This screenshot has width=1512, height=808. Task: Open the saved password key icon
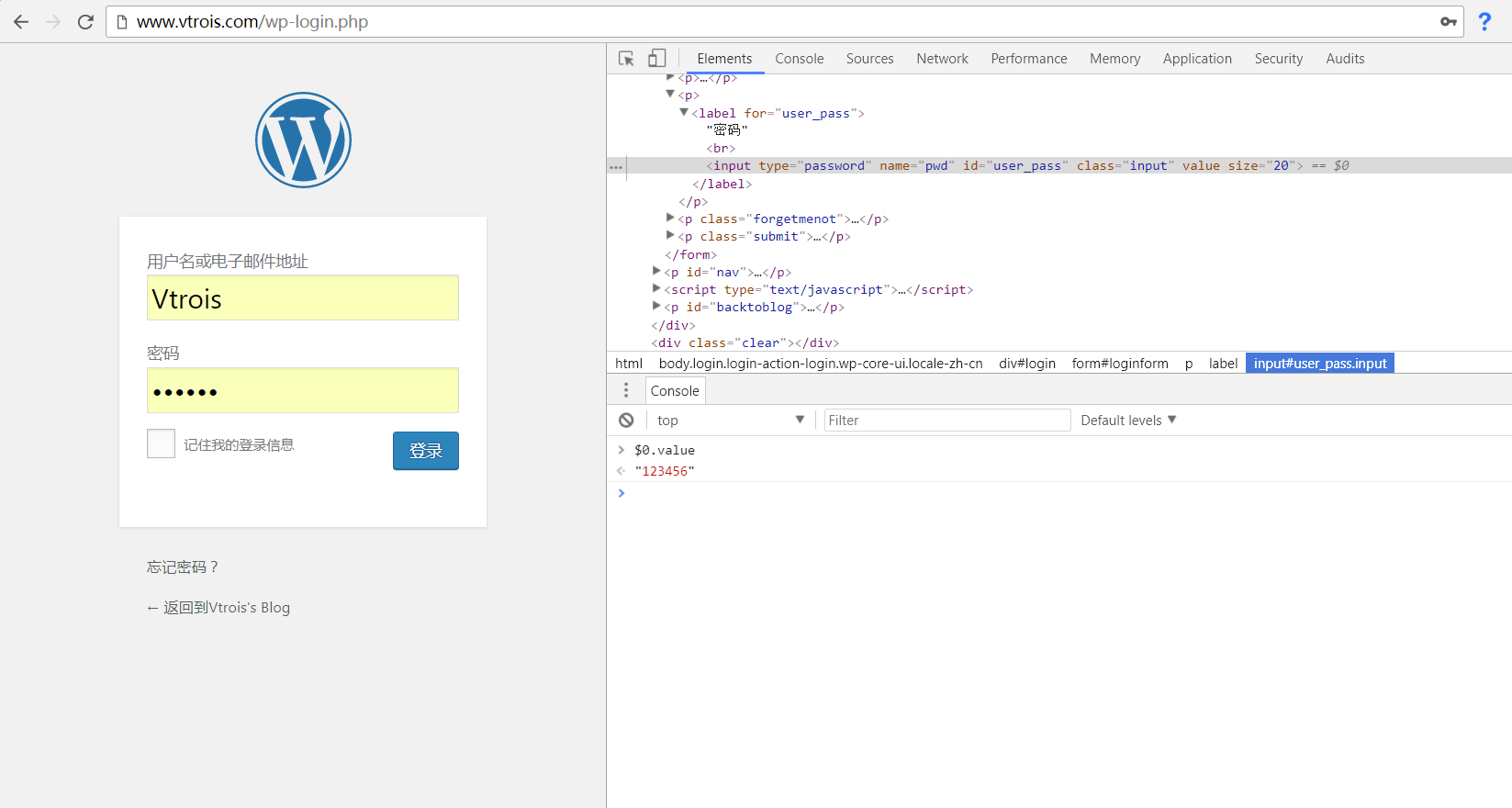coord(1449,22)
